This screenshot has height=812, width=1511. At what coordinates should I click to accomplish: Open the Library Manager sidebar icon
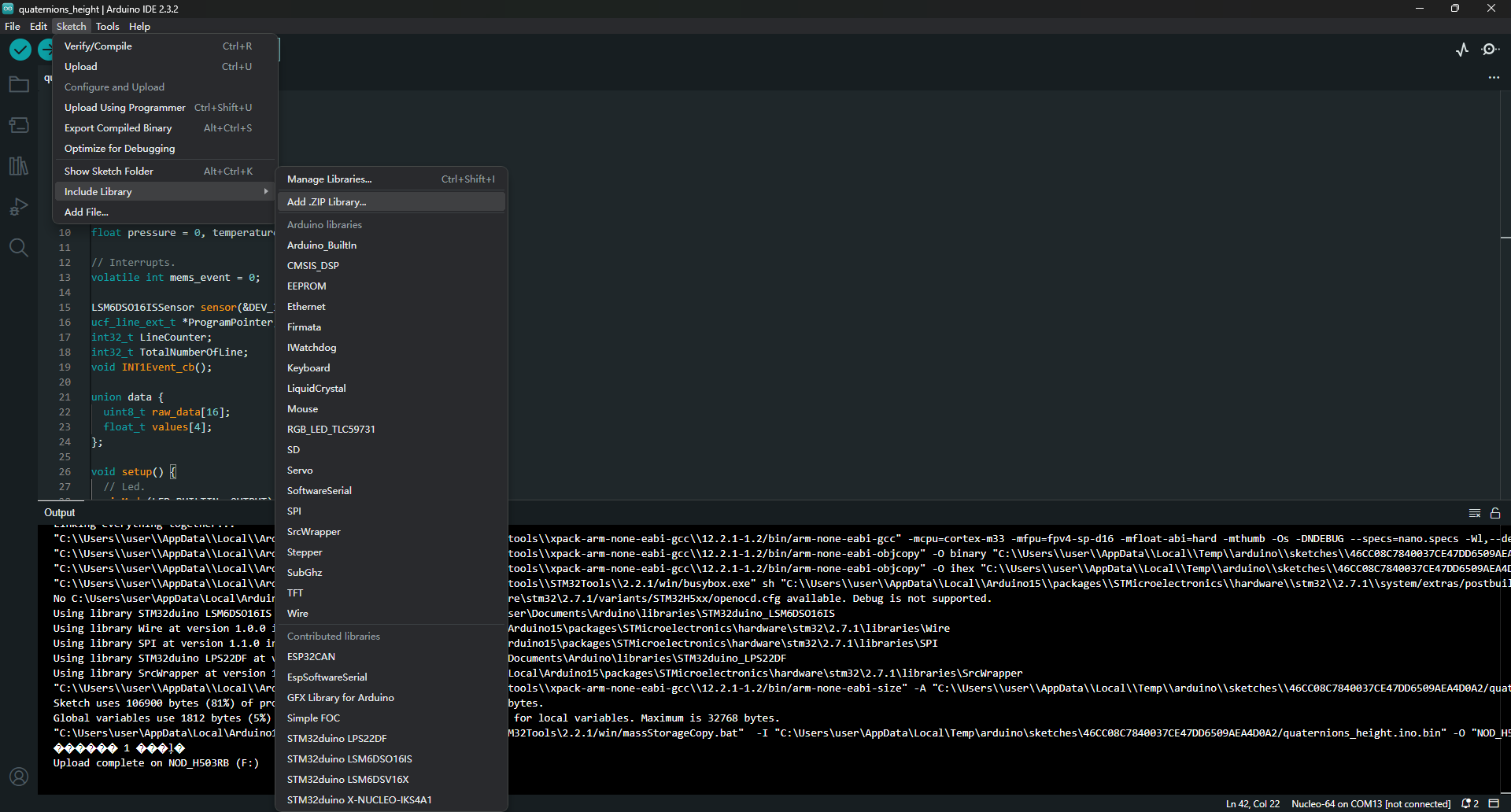point(19,166)
